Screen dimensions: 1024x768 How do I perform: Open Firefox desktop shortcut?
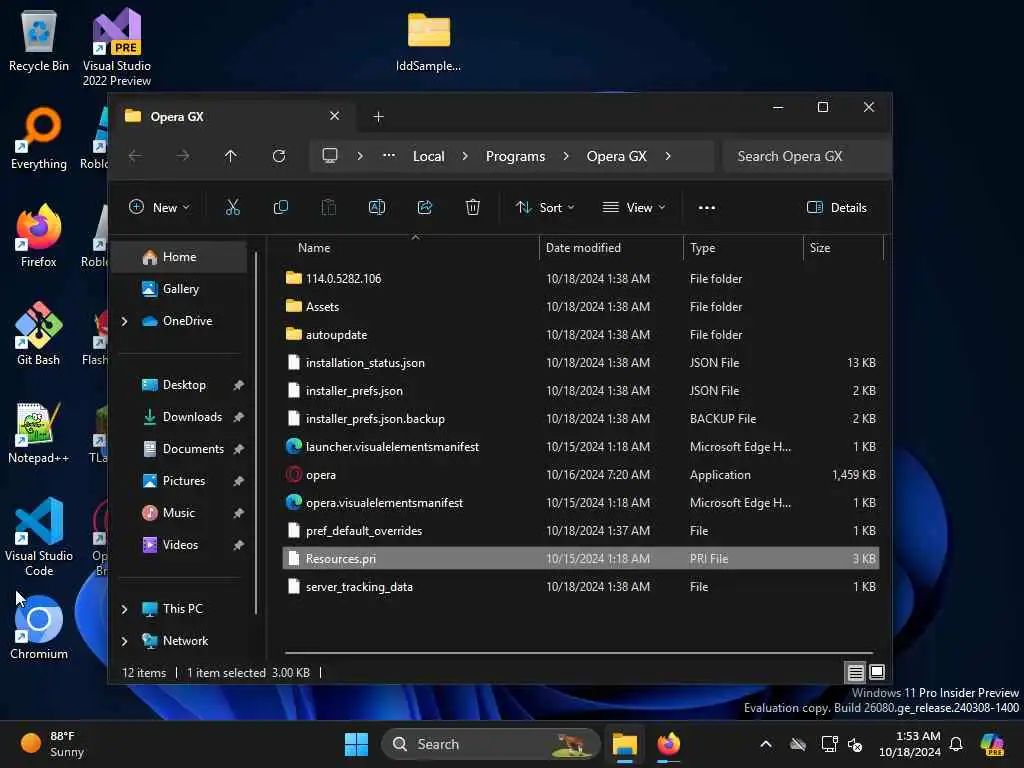39,236
